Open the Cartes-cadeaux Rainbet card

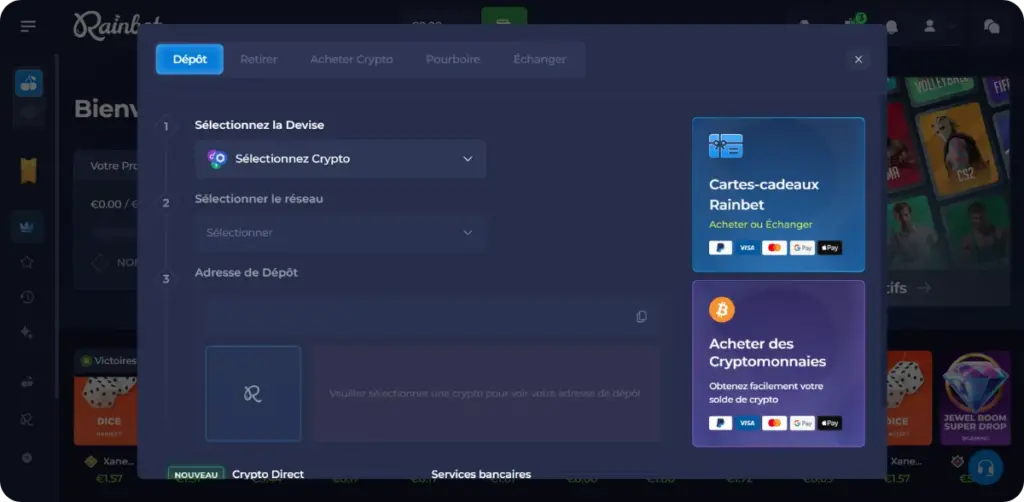click(x=778, y=195)
